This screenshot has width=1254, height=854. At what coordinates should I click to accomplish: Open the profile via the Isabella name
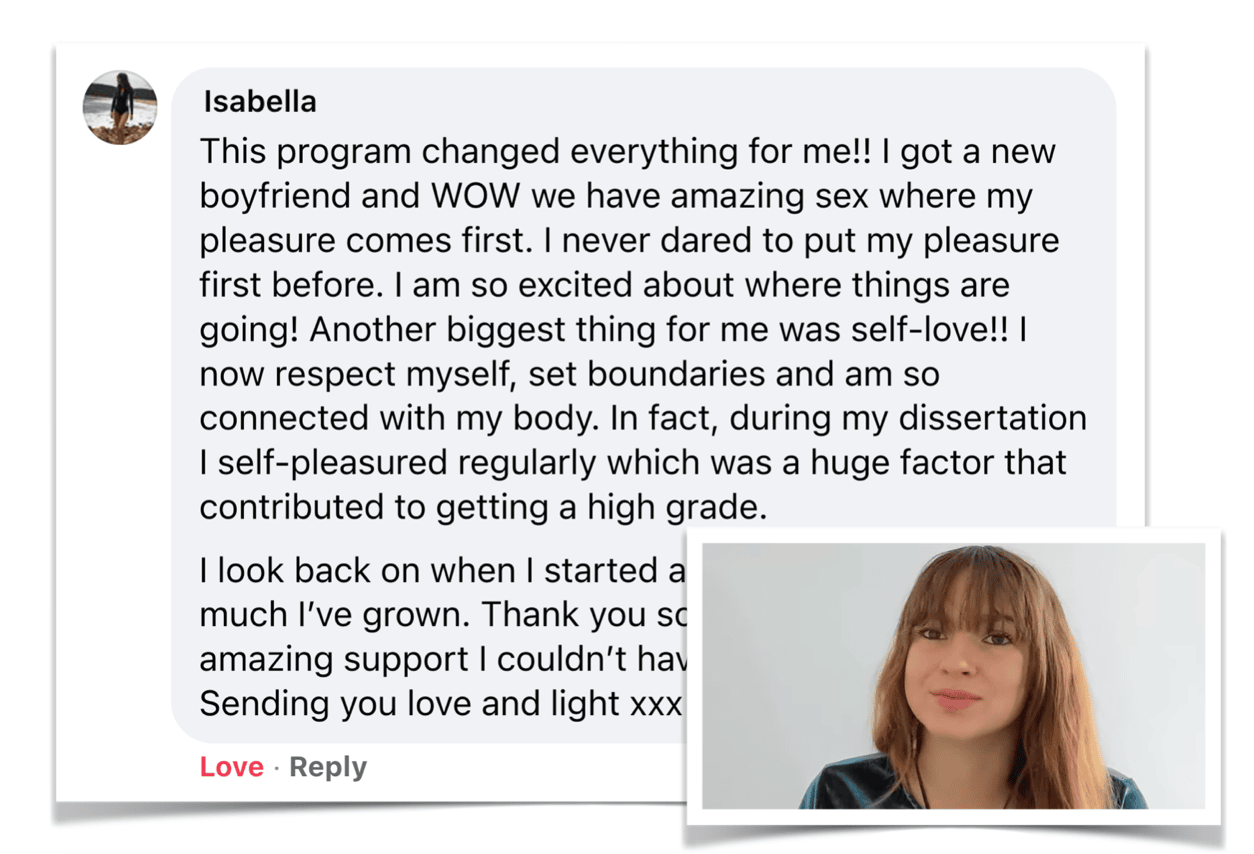point(259,102)
